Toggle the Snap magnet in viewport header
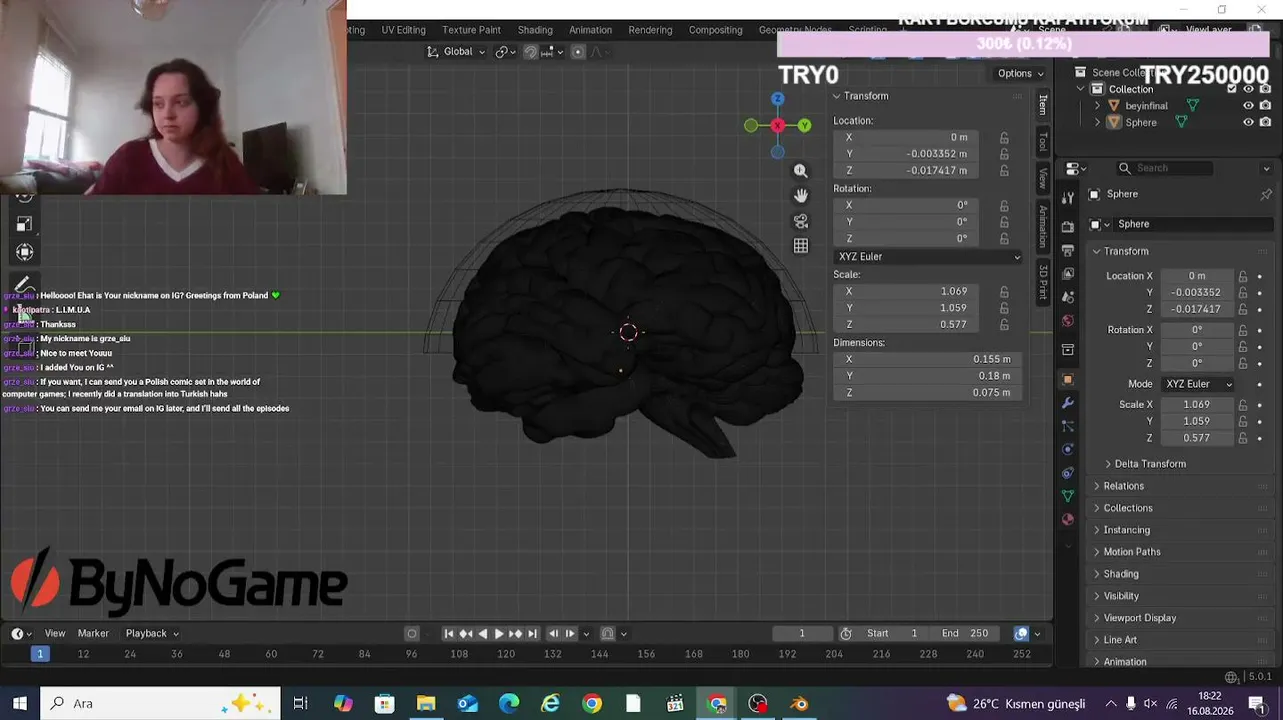 [x=530, y=52]
